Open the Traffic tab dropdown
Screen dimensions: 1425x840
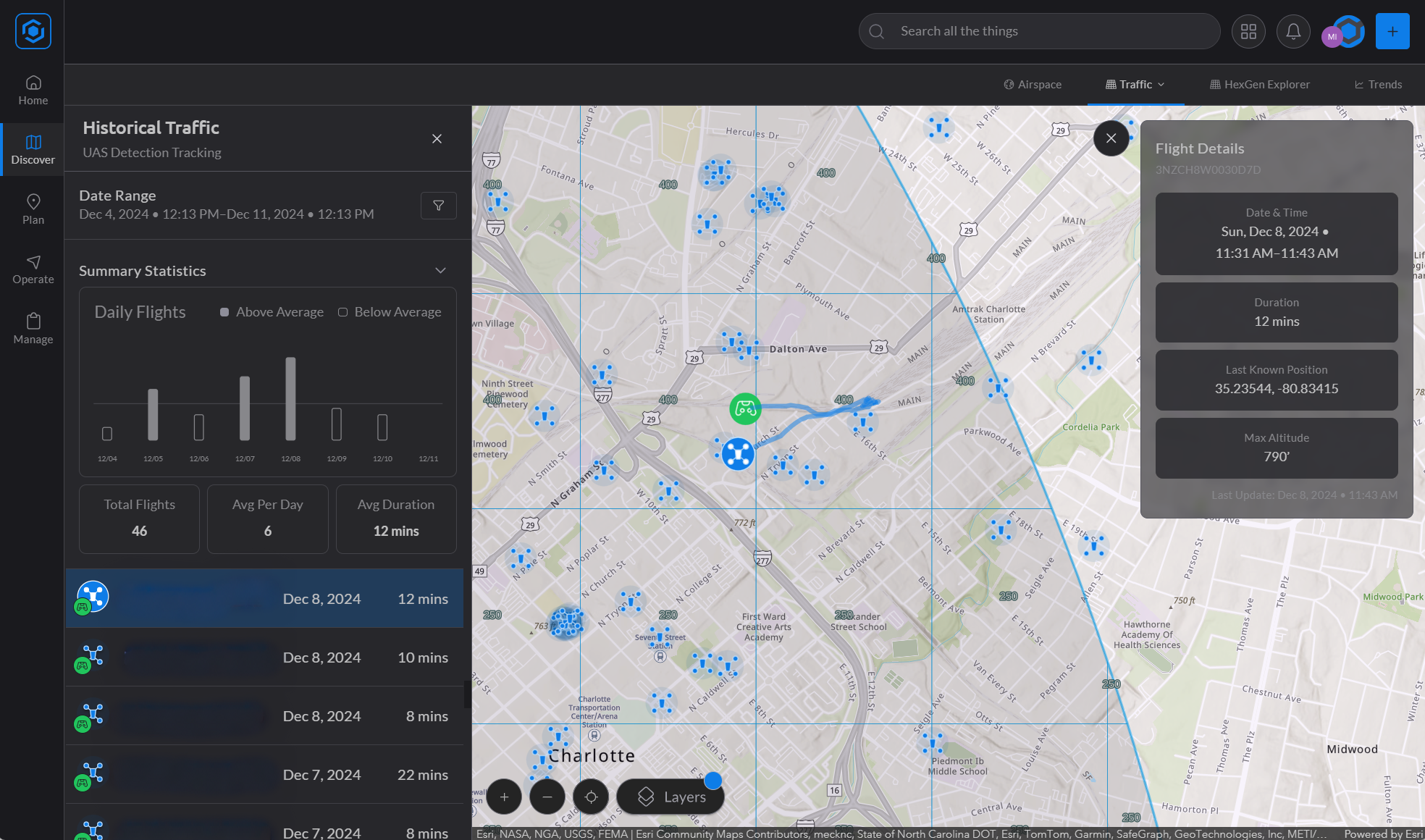click(1135, 85)
